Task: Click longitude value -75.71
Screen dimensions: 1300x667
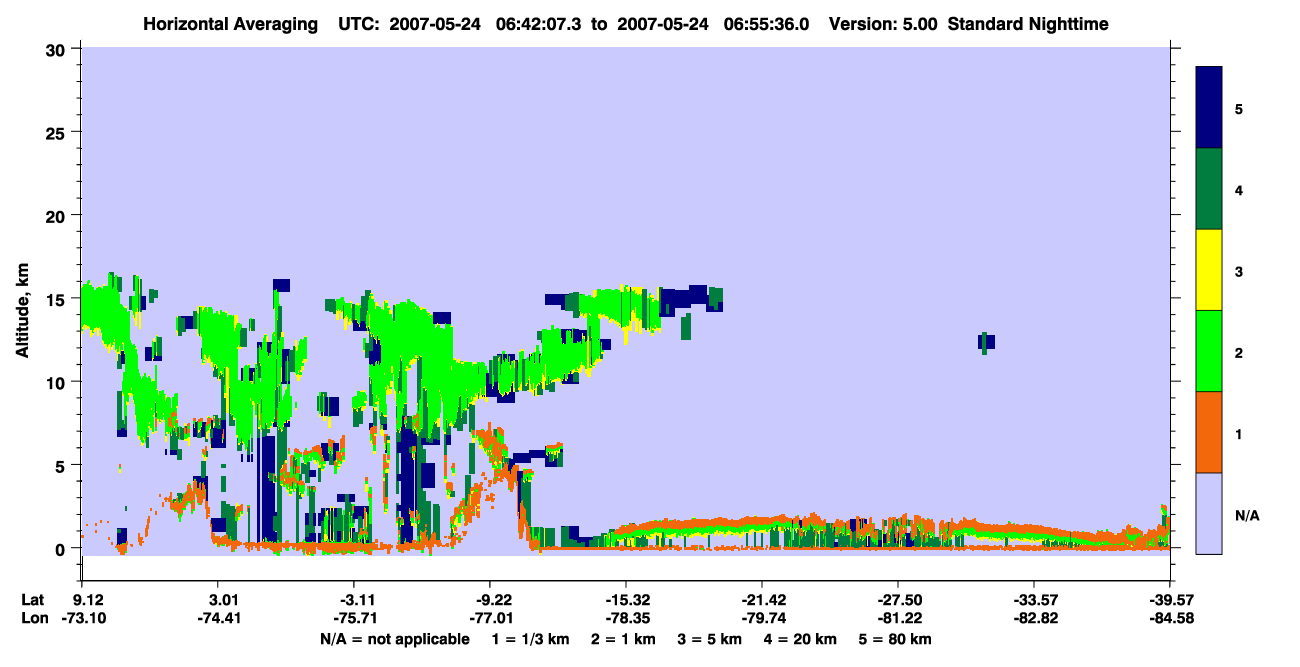Action: (x=354, y=619)
